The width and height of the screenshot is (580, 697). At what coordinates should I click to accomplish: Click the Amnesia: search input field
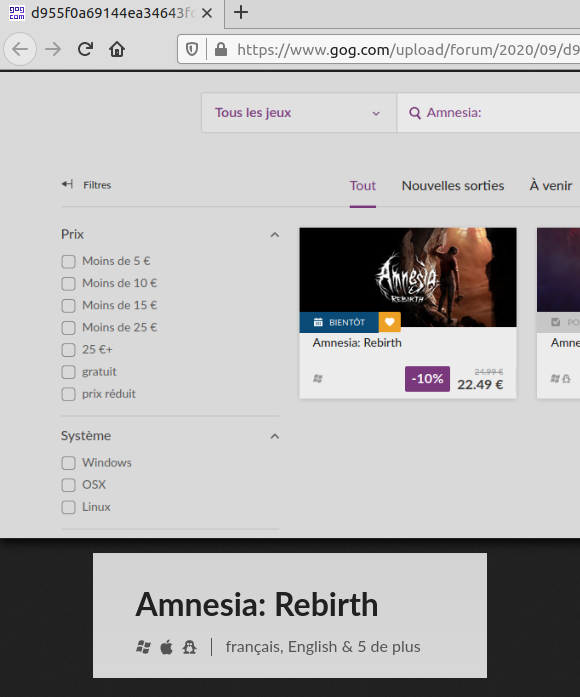click(x=488, y=113)
